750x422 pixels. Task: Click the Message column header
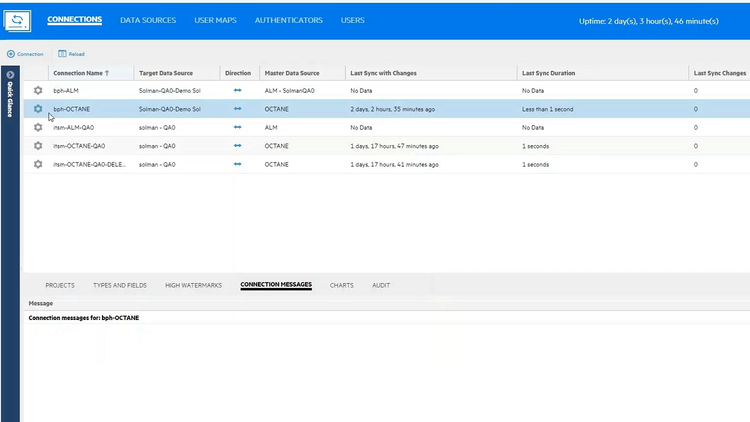[x=41, y=303]
